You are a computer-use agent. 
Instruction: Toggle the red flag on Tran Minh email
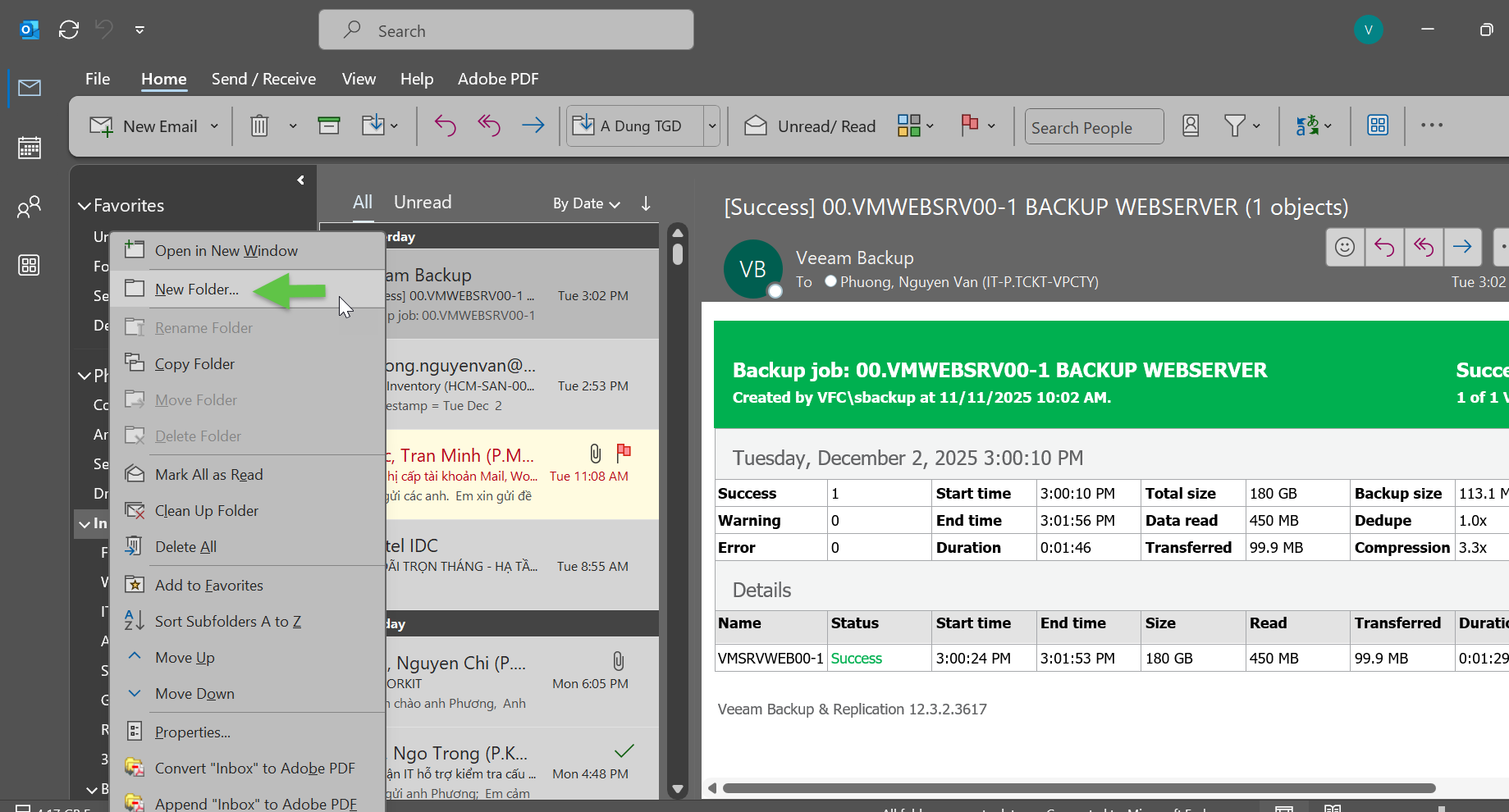pyautogui.click(x=624, y=452)
